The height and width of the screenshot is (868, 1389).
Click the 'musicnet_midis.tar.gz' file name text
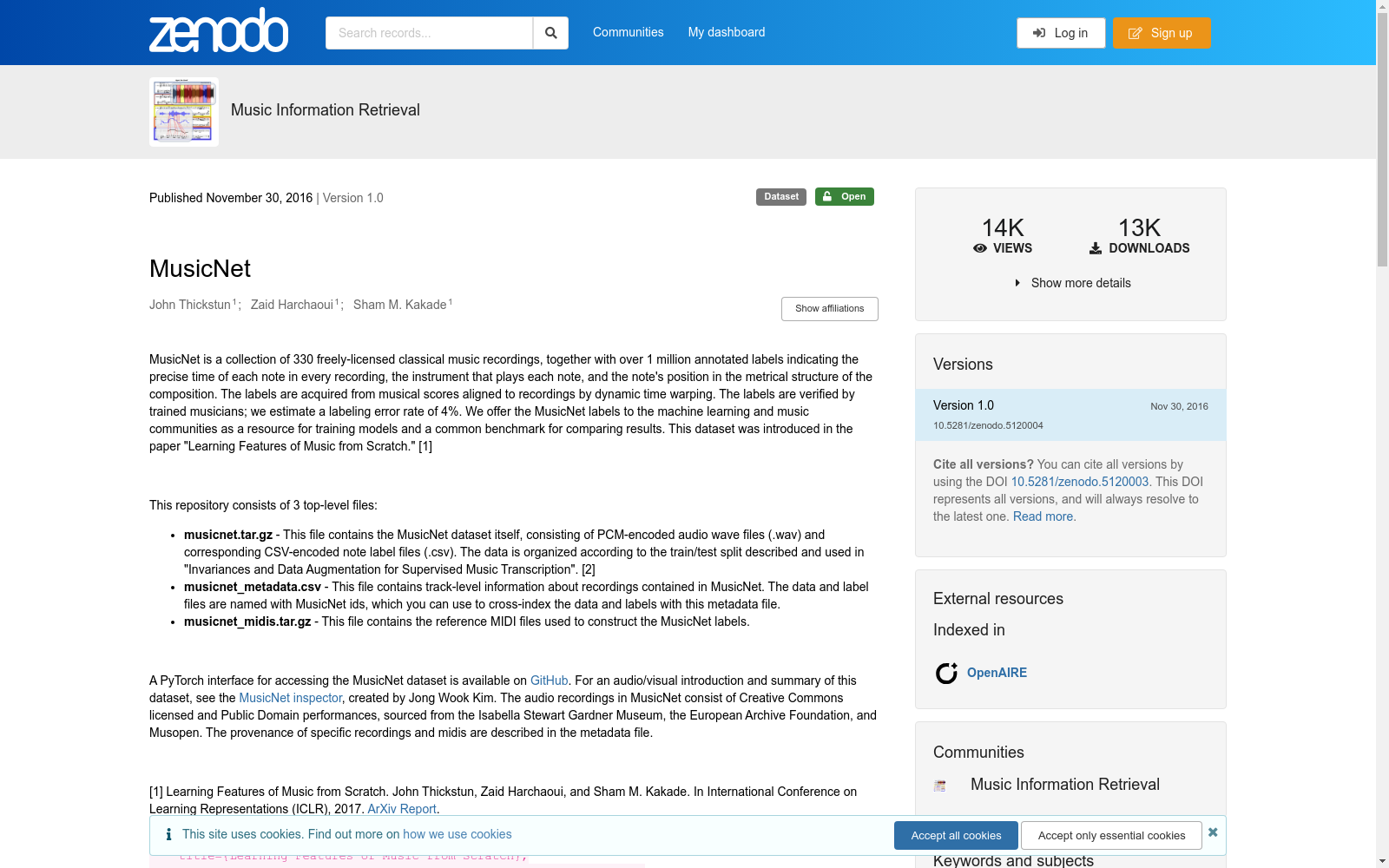(247, 621)
